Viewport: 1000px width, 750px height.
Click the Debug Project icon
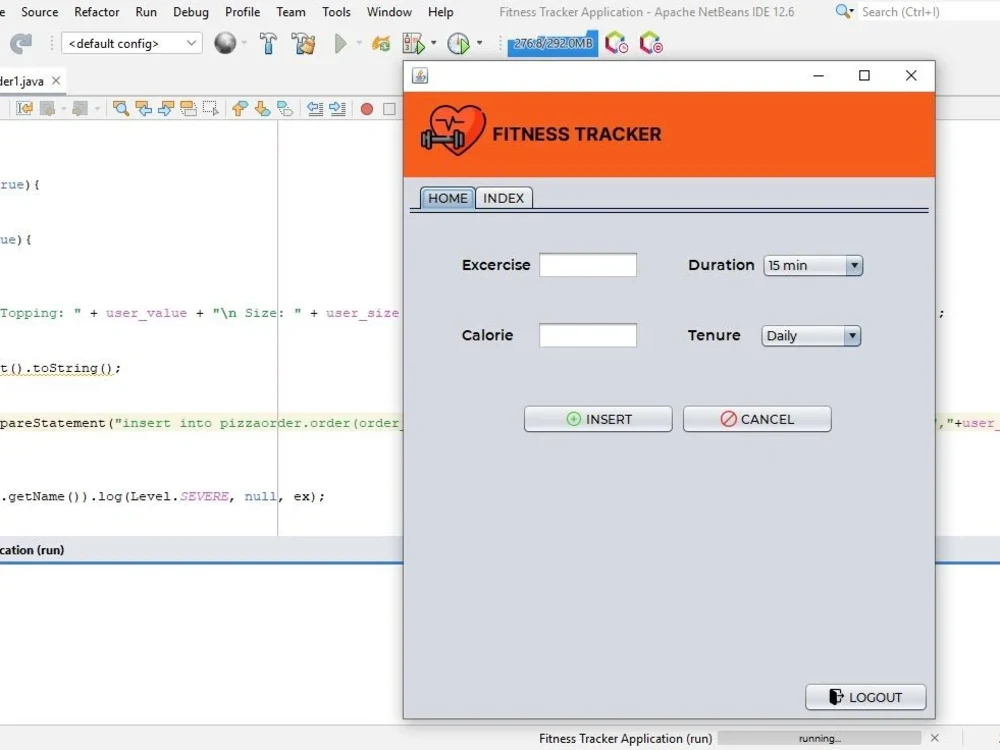[x=413, y=43]
